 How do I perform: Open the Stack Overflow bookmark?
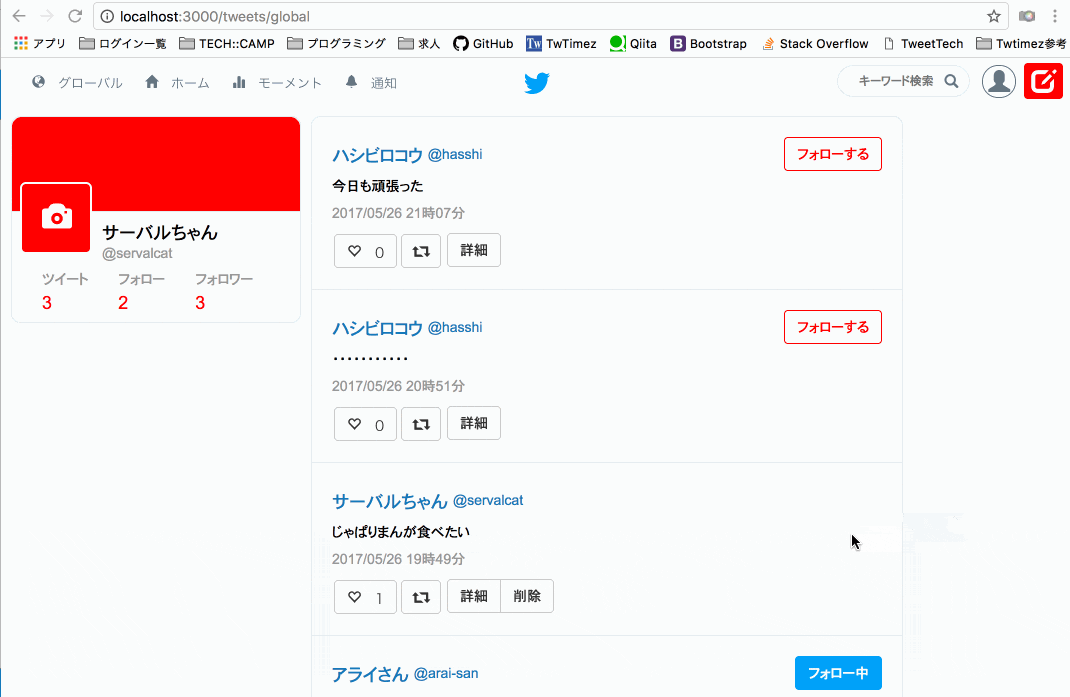[815, 44]
